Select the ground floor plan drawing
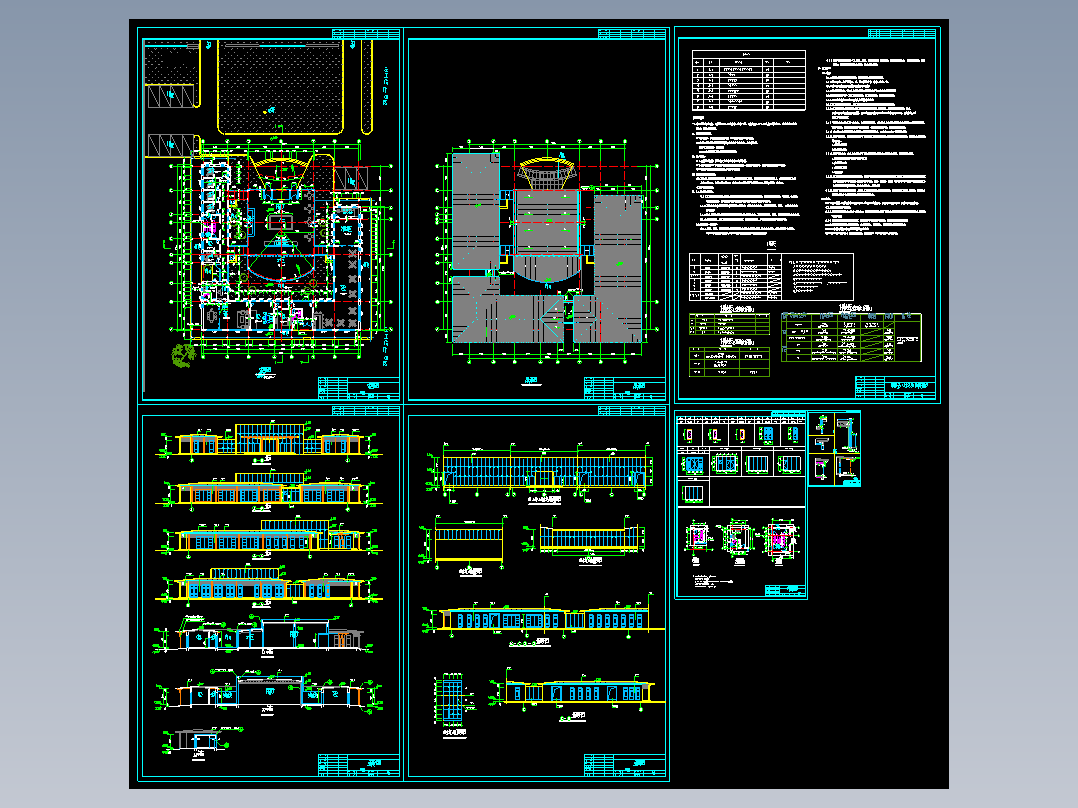 pyautogui.click(x=280, y=249)
